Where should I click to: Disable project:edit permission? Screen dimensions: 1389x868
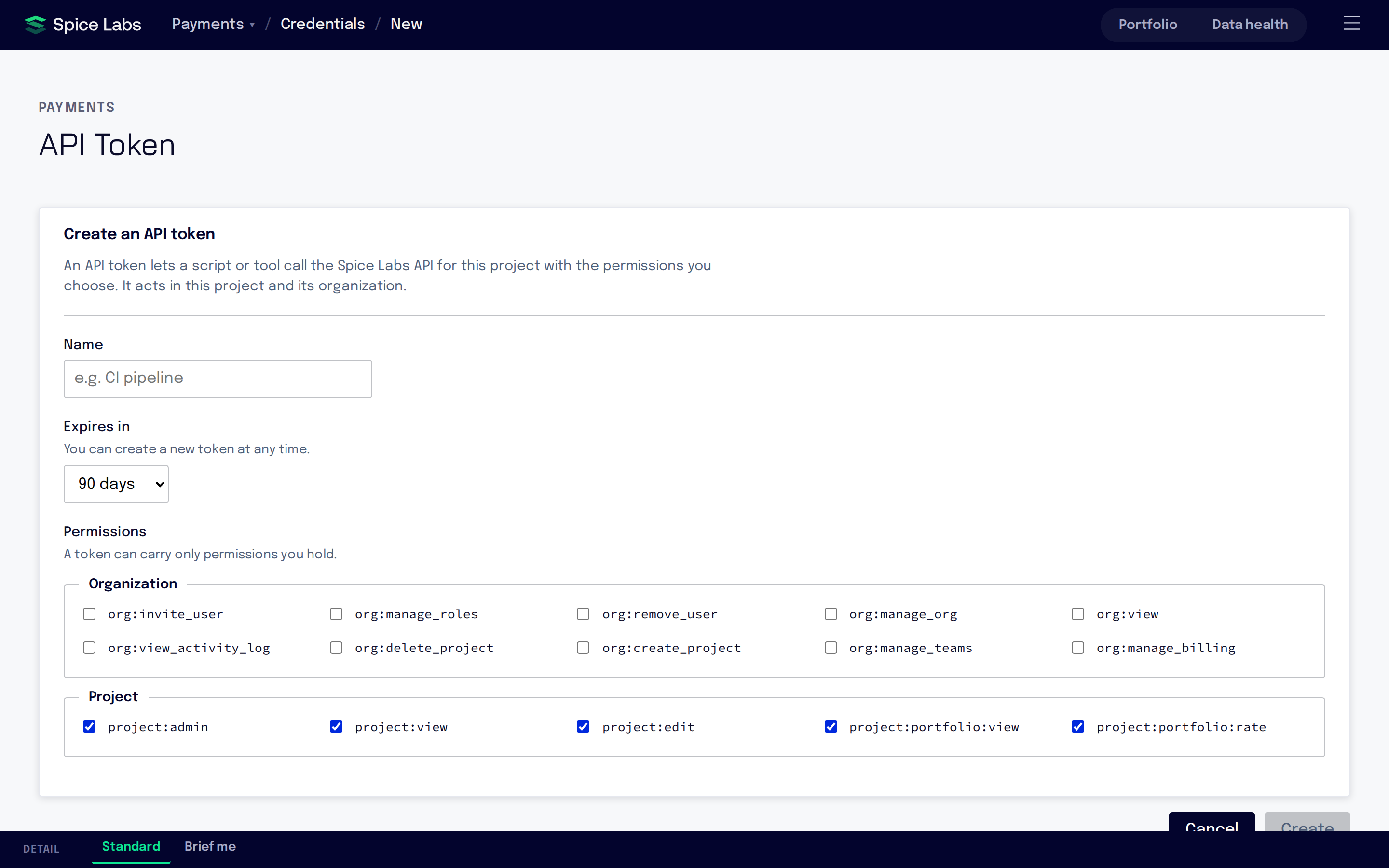583,727
